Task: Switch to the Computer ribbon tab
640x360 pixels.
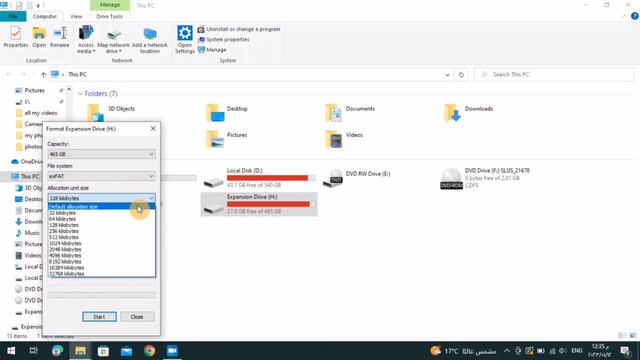Action: tap(44, 16)
